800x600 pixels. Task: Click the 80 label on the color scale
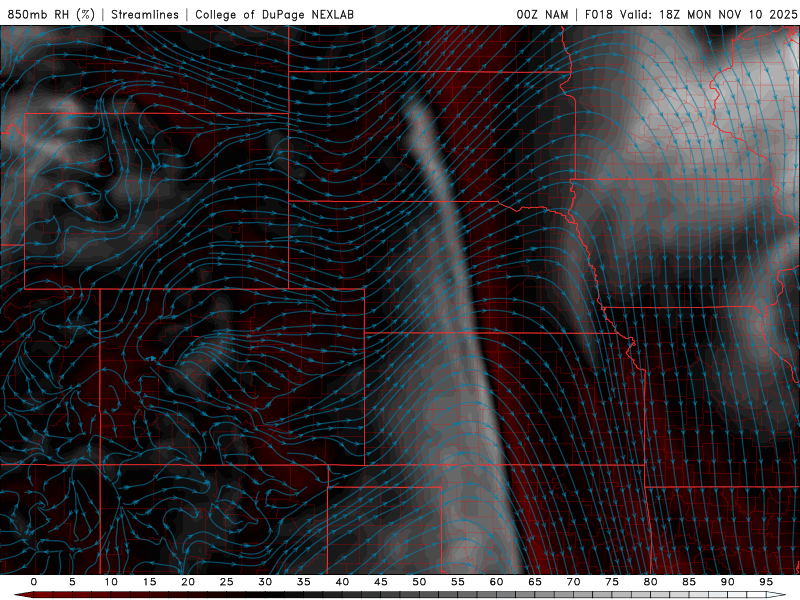point(650,582)
